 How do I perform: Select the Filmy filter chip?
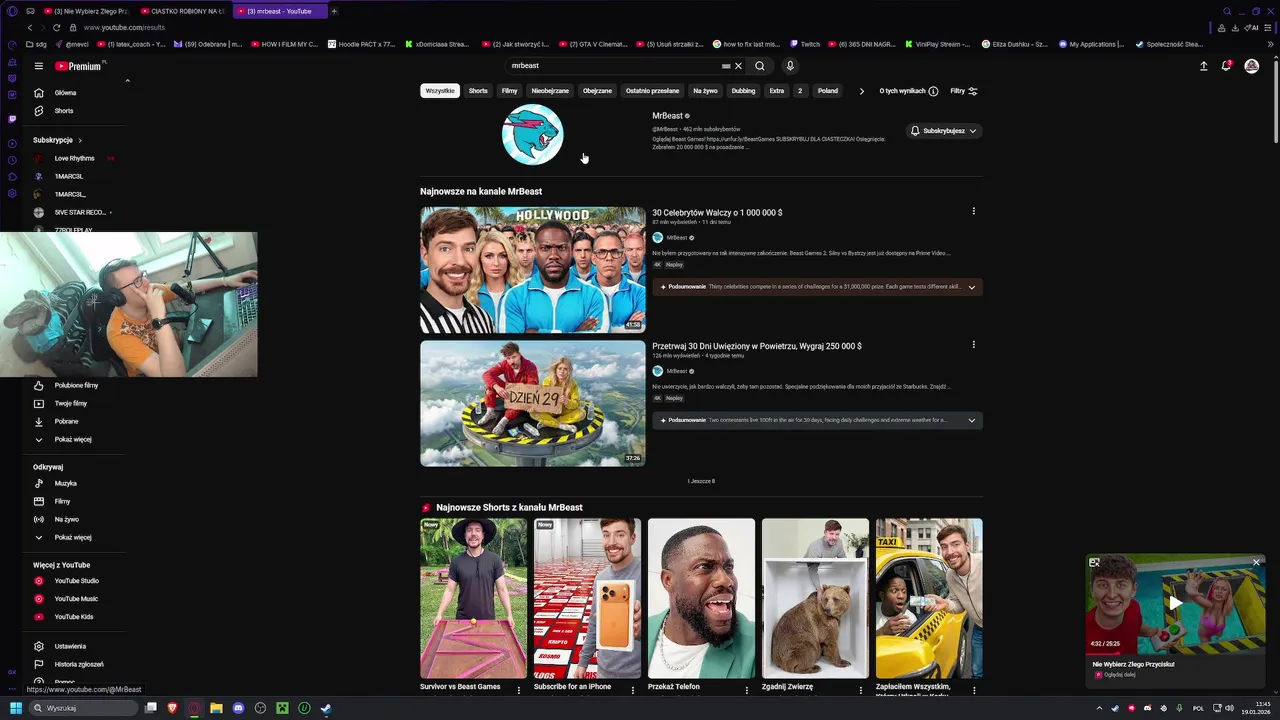[510, 91]
